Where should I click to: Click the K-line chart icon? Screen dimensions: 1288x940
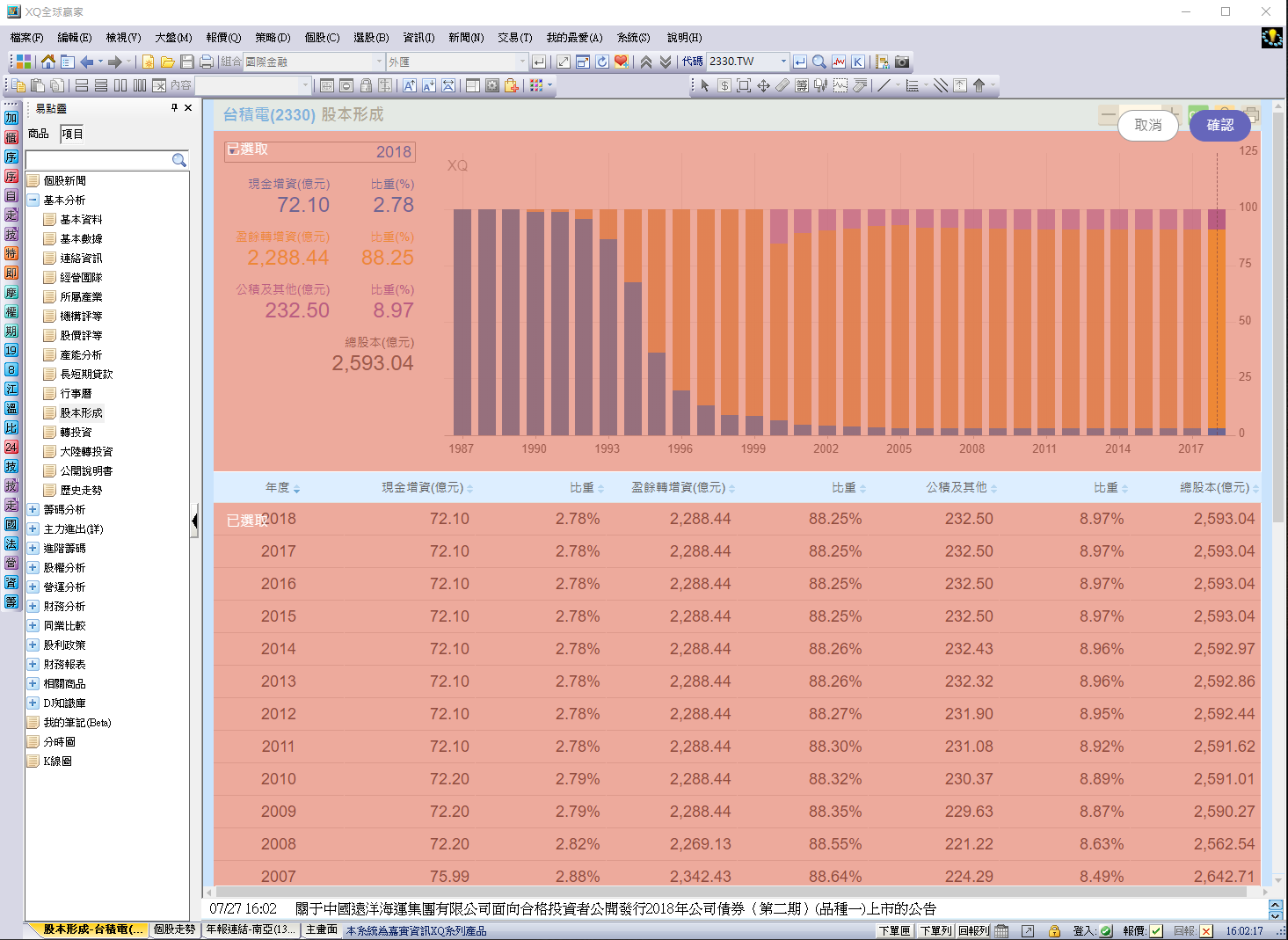[857, 62]
